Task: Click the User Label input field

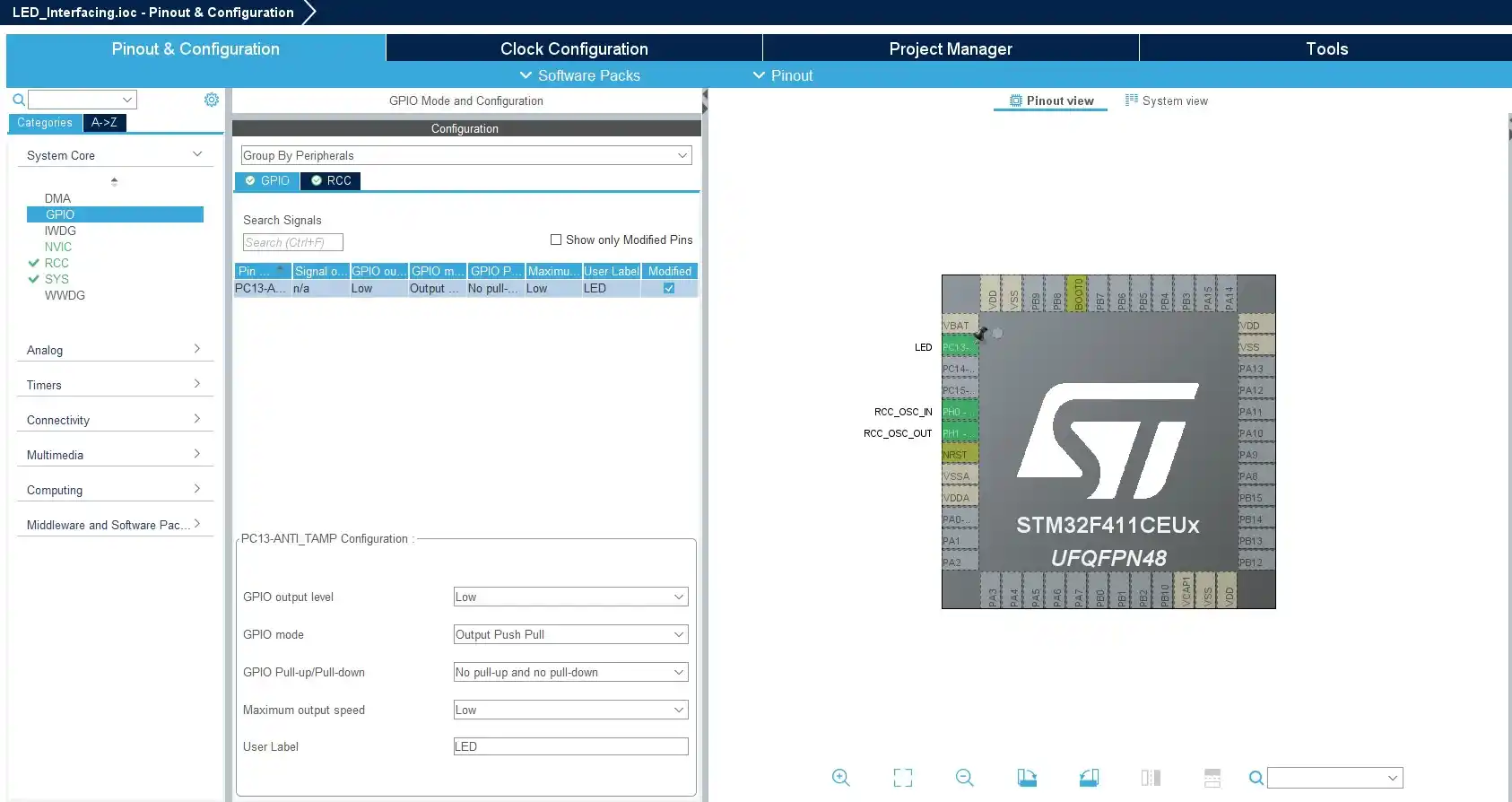Action: (x=571, y=746)
